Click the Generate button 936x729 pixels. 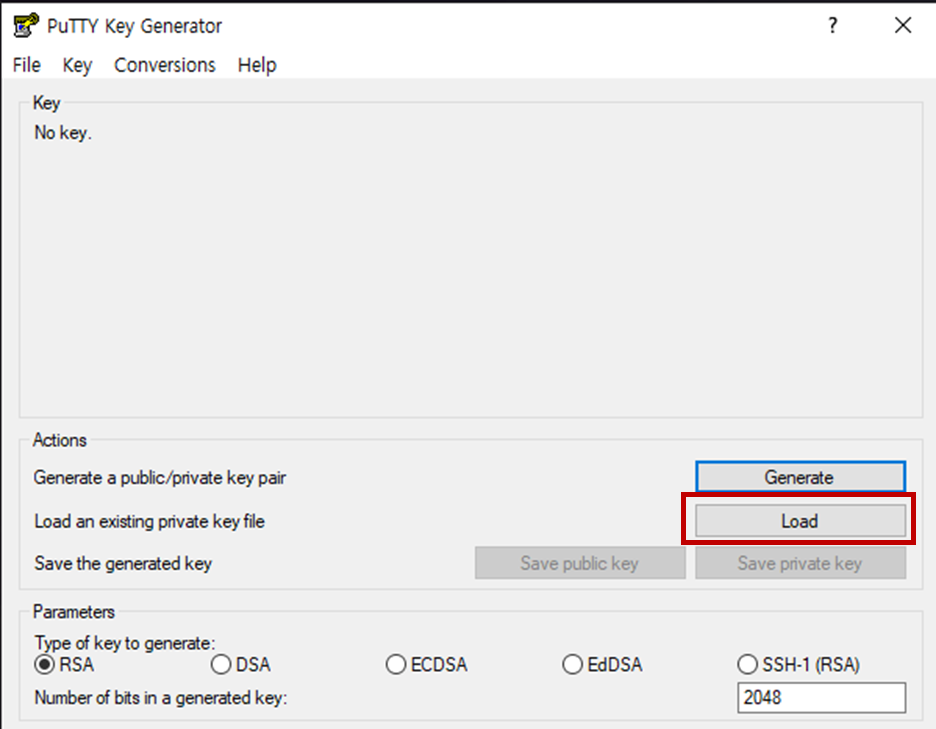coord(800,477)
